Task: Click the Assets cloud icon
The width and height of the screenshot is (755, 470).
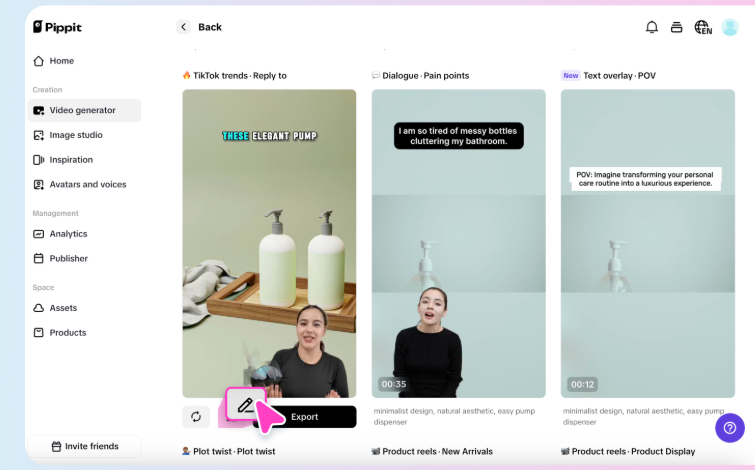Action: 39,308
